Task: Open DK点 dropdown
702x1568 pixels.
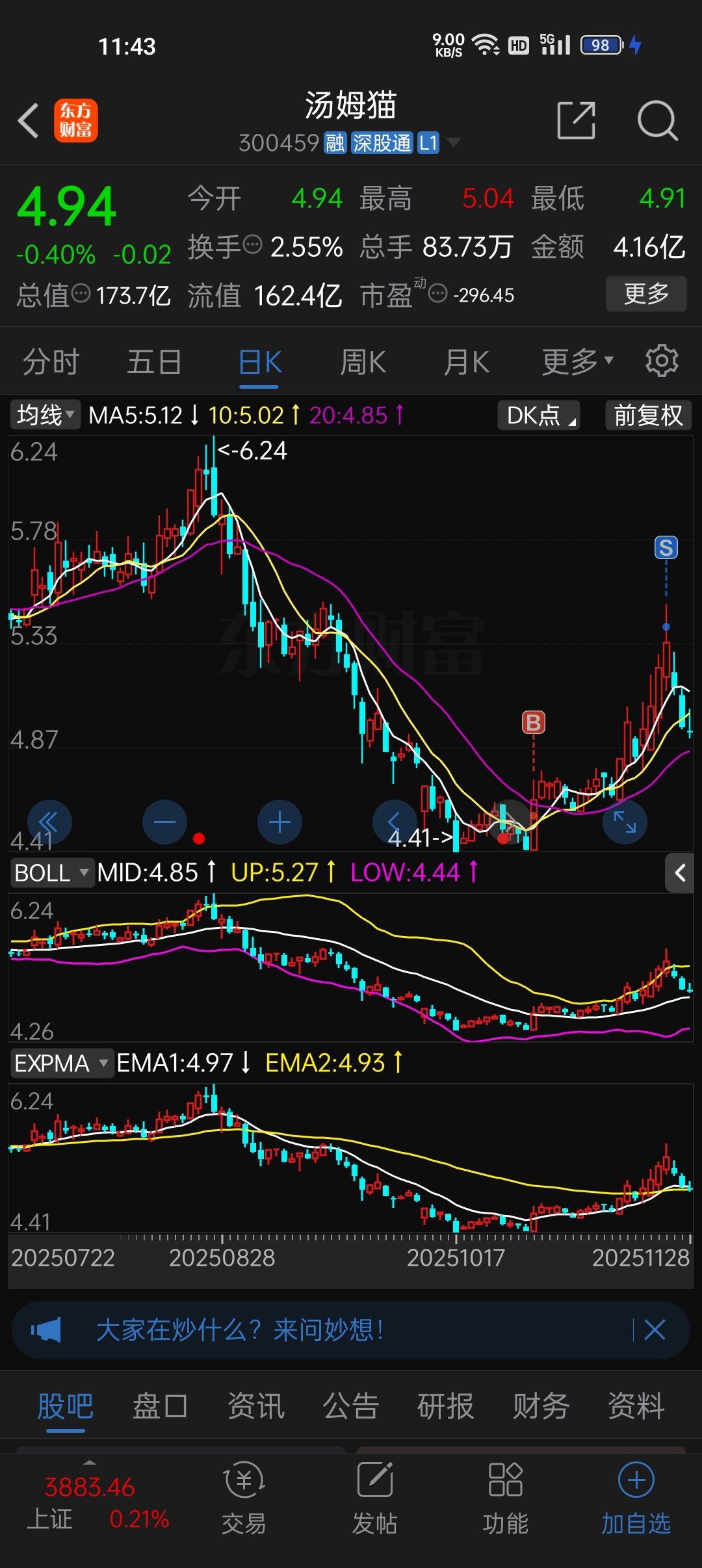Action: pyautogui.click(x=539, y=415)
